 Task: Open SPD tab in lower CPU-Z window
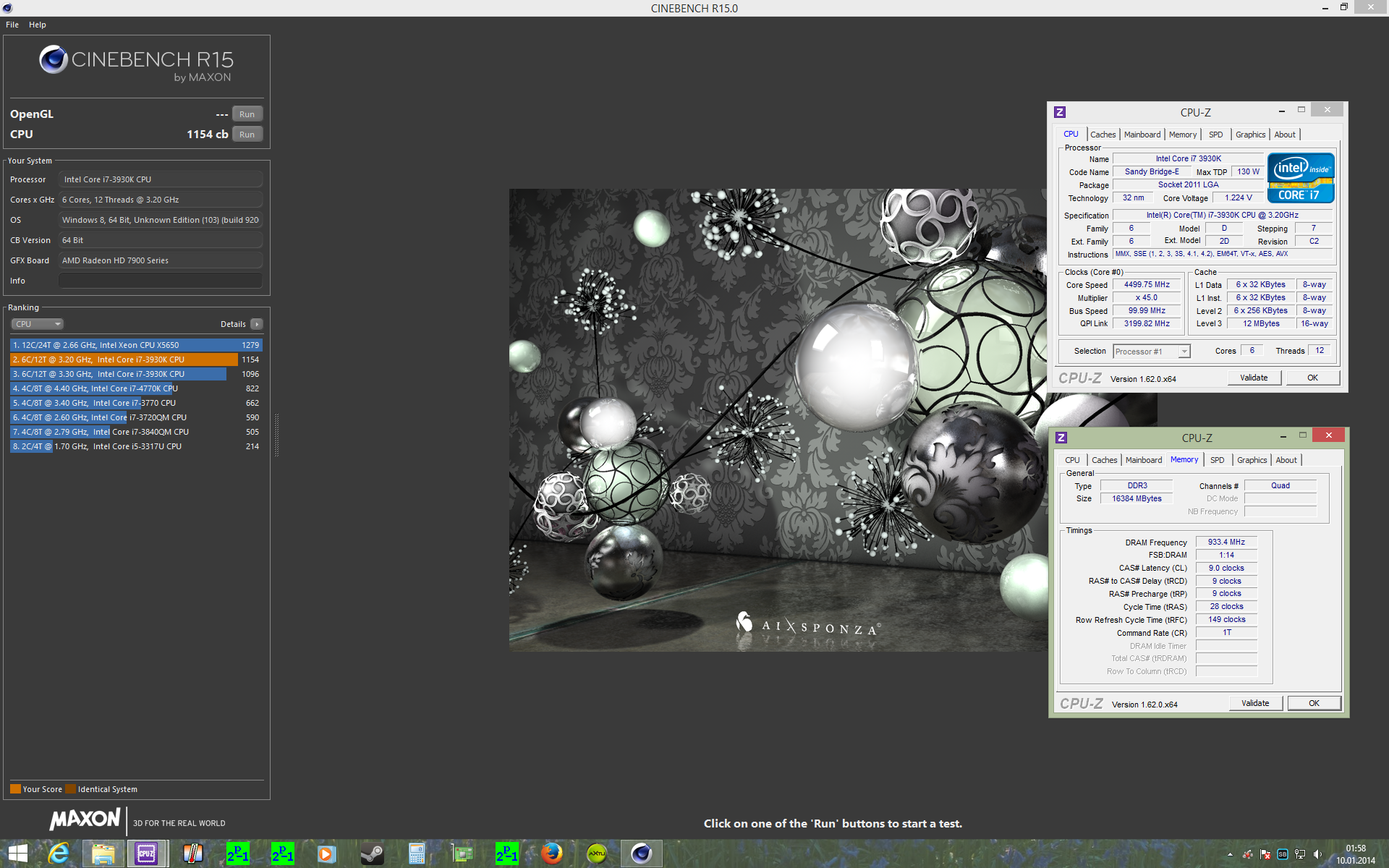(x=1218, y=460)
